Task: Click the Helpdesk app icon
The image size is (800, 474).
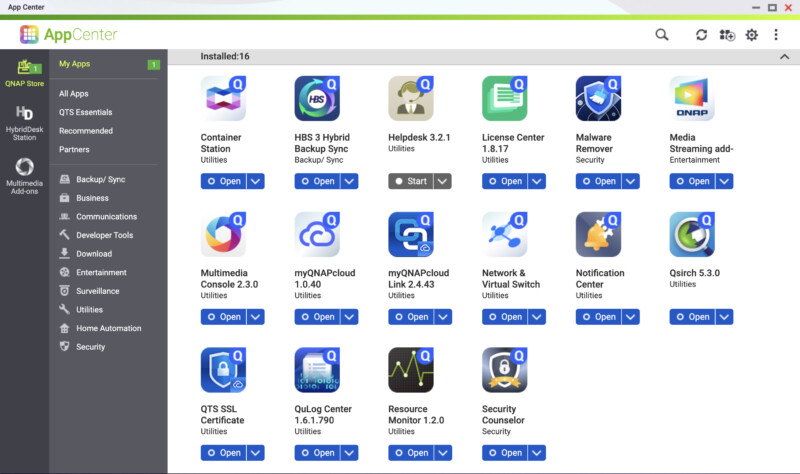Action: click(x=411, y=98)
